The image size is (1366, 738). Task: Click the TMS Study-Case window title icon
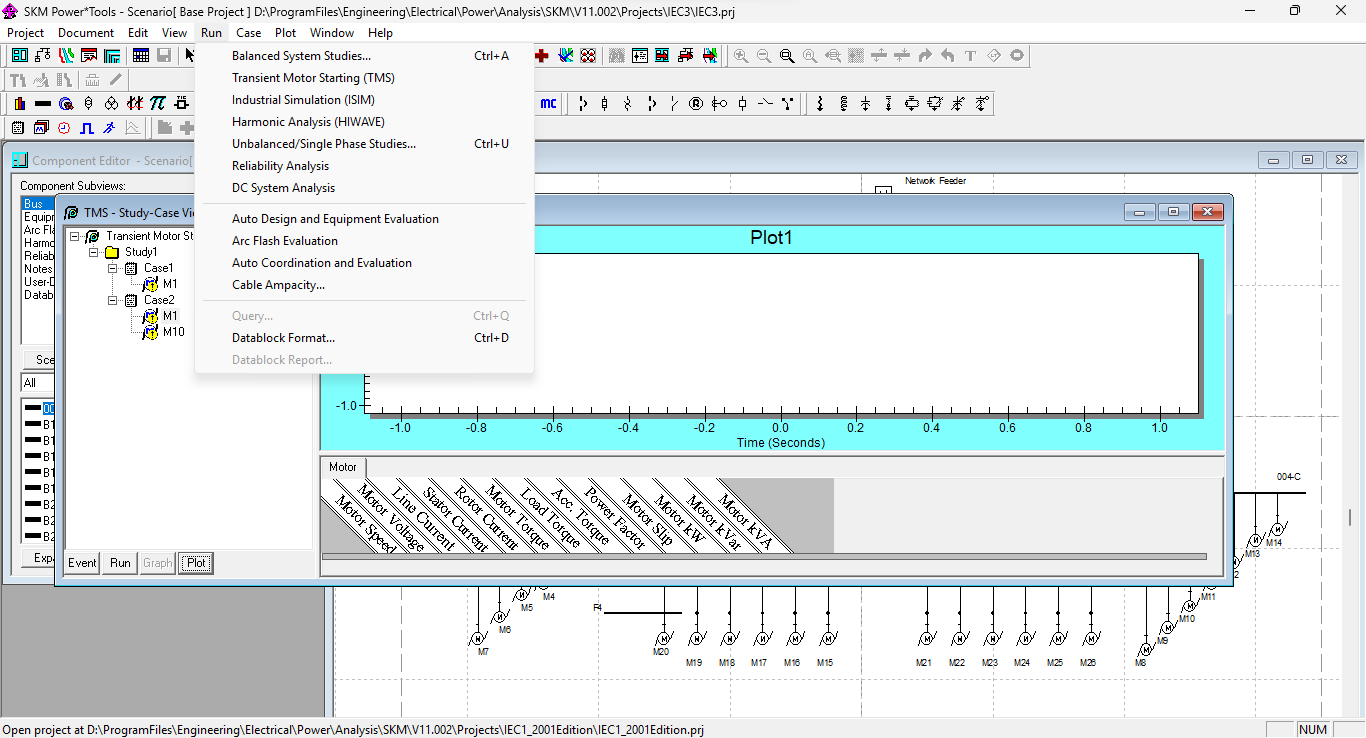[x=71, y=212]
